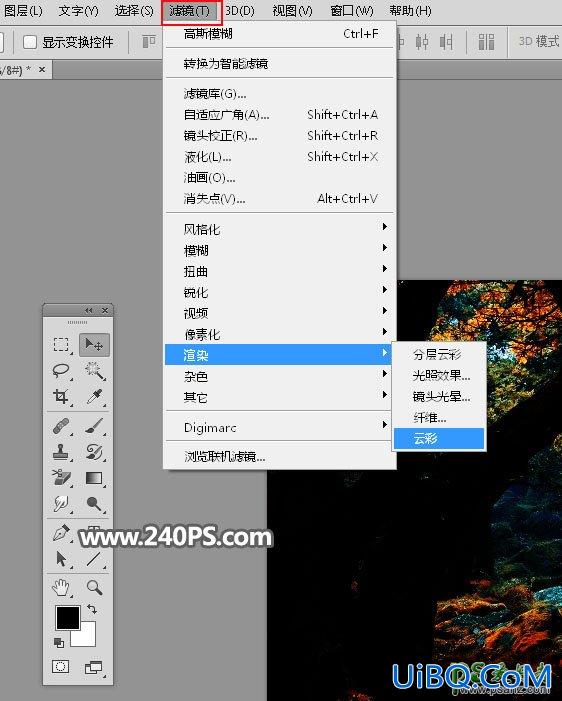Expand the 模糊 Blur submenu
This screenshot has width=562, height=701.
(280, 250)
